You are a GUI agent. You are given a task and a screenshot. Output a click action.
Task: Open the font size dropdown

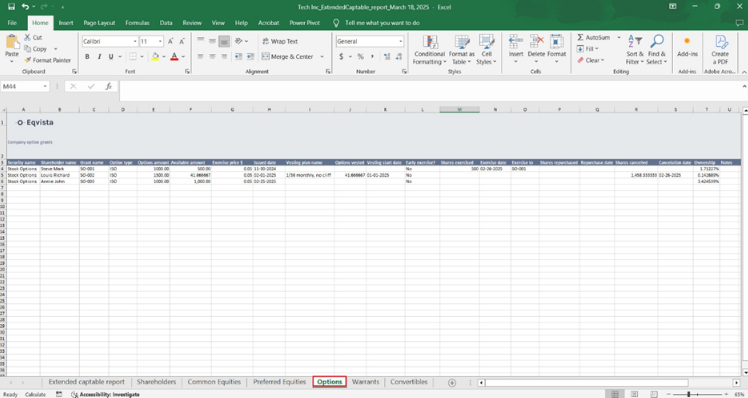(x=160, y=42)
